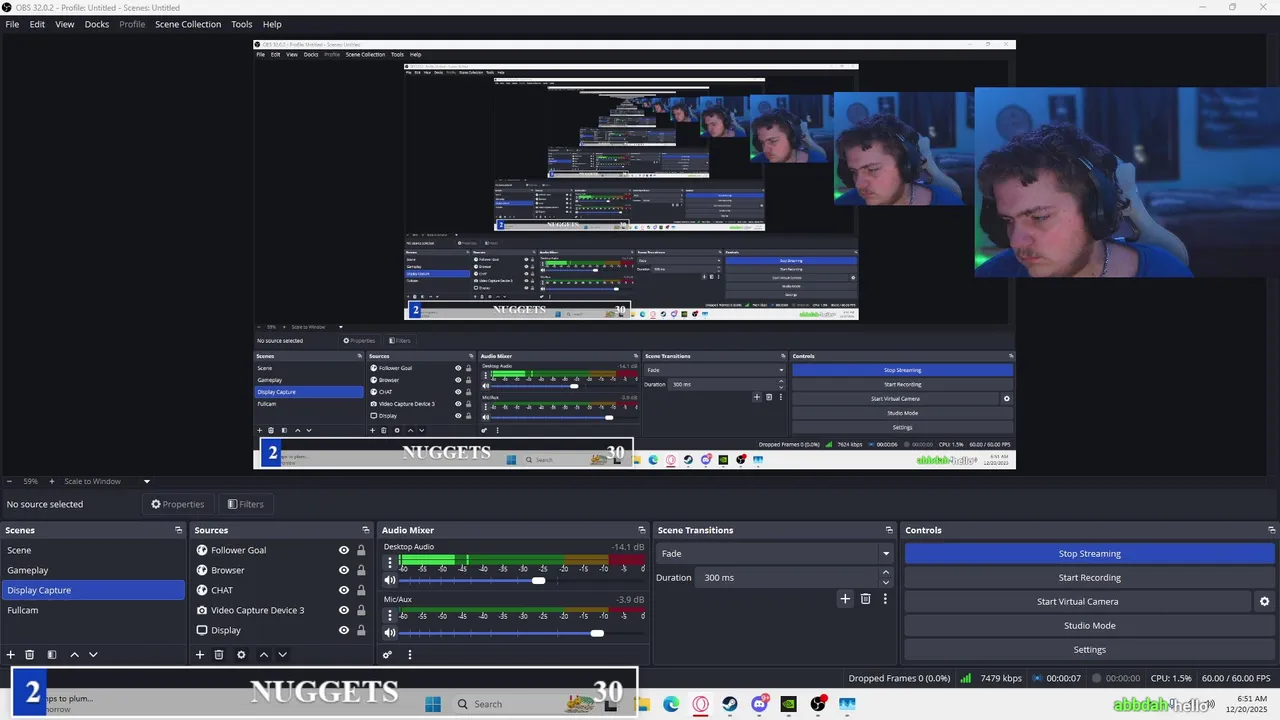Open source properties gear in Sources toolbar
This screenshot has height=720, width=1280.
pos(241,654)
